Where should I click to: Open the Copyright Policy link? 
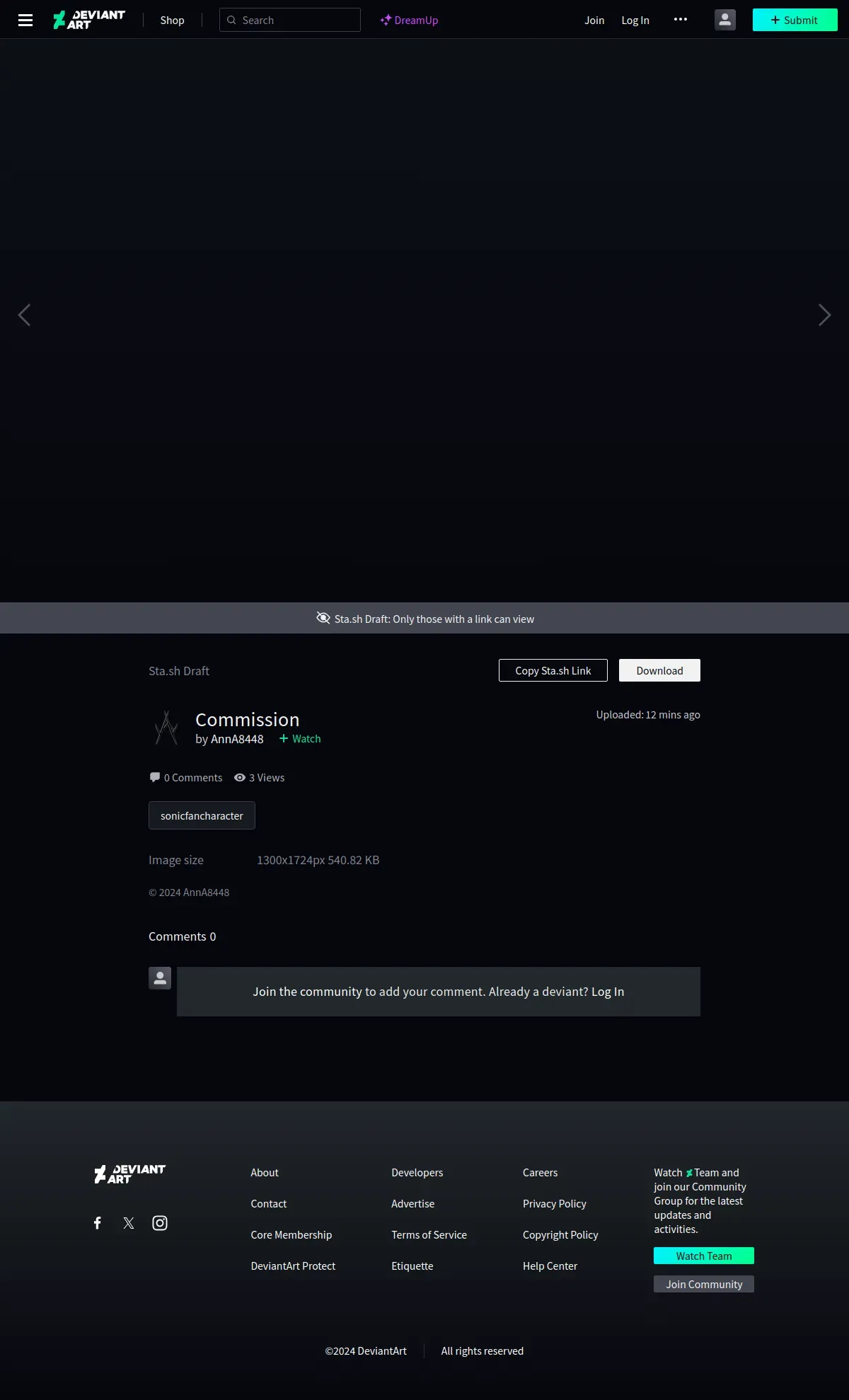pyautogui.click(x=560, y=1235)
